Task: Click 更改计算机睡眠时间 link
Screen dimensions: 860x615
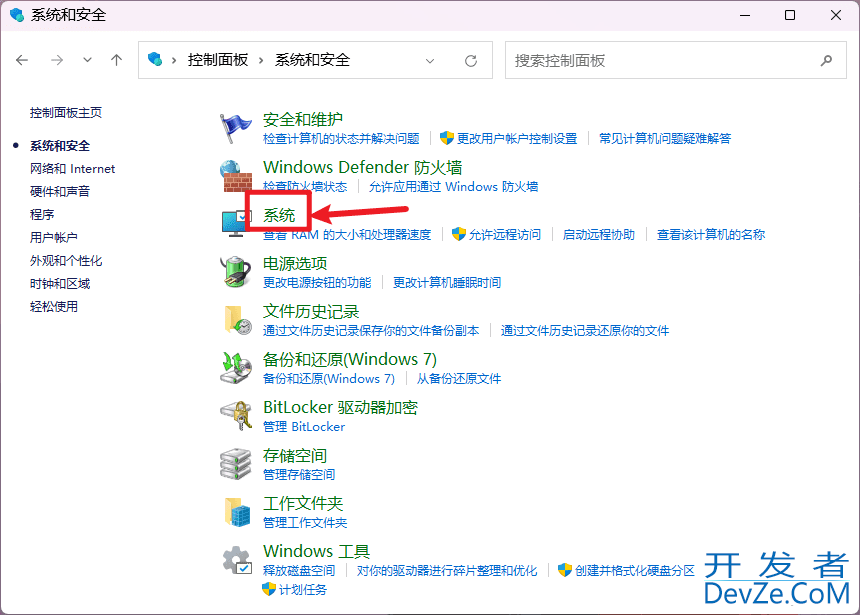Action: coord(447,283)
